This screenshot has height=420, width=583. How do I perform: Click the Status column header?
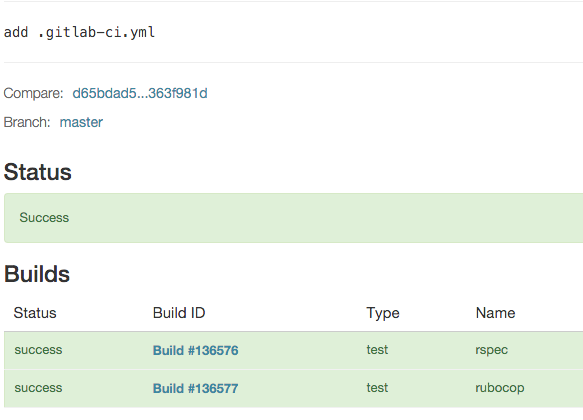[x=35, y=313]
